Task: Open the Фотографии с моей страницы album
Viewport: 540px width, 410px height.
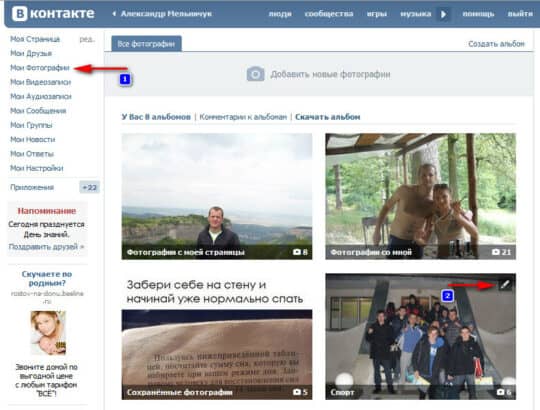Action: tap(217, 196)
